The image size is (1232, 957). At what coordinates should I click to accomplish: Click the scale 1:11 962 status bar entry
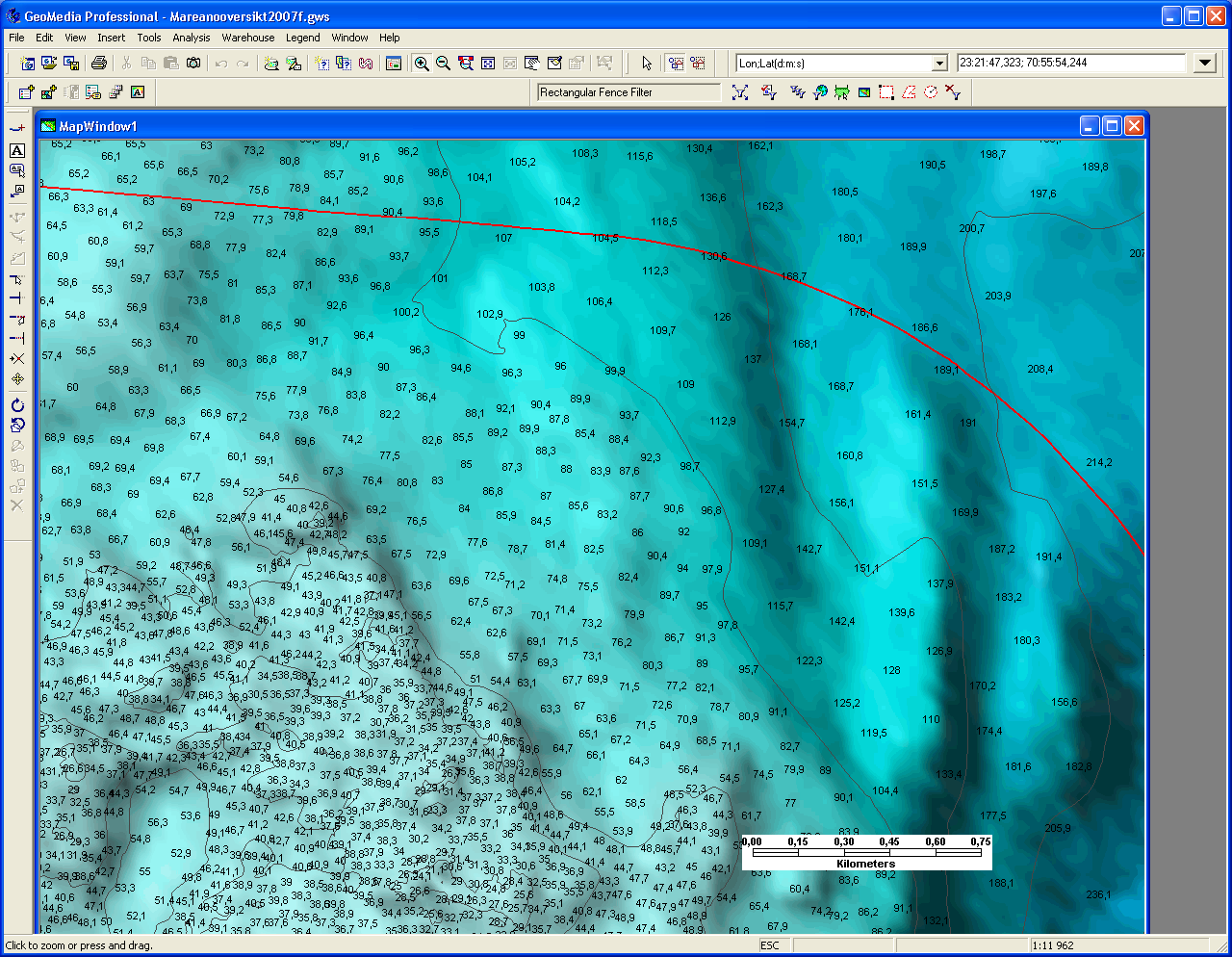1052,945
